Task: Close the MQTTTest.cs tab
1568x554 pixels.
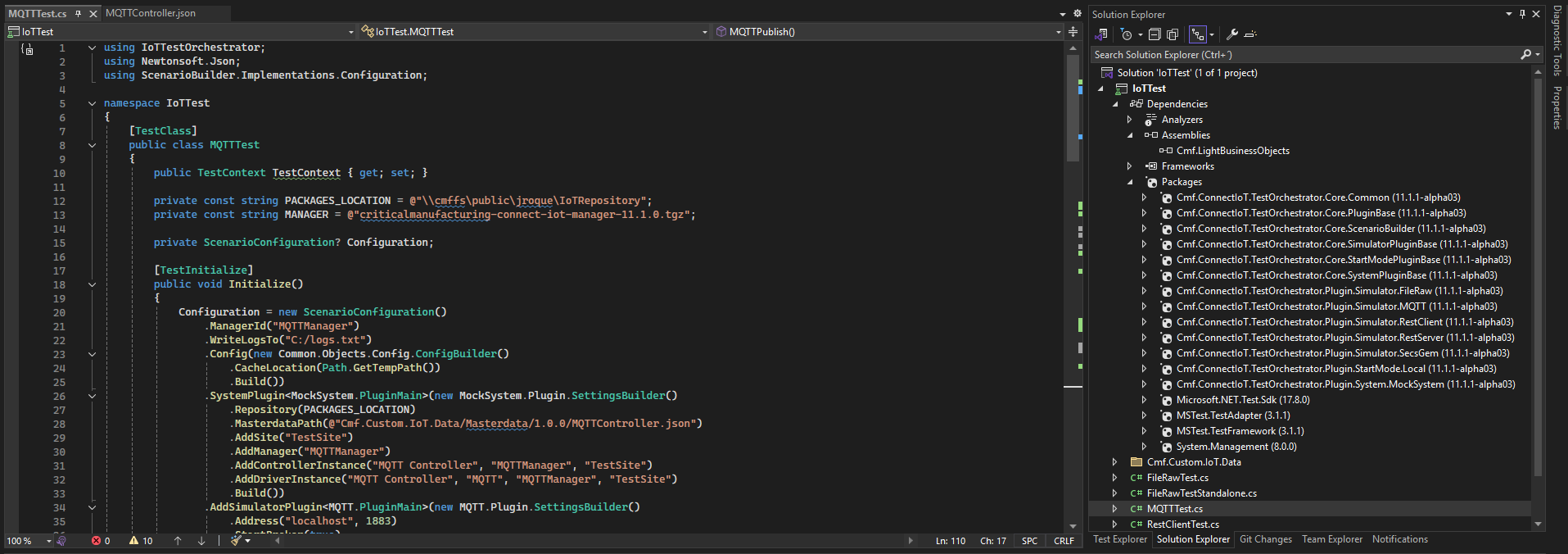Action: (x=93, y=14)
